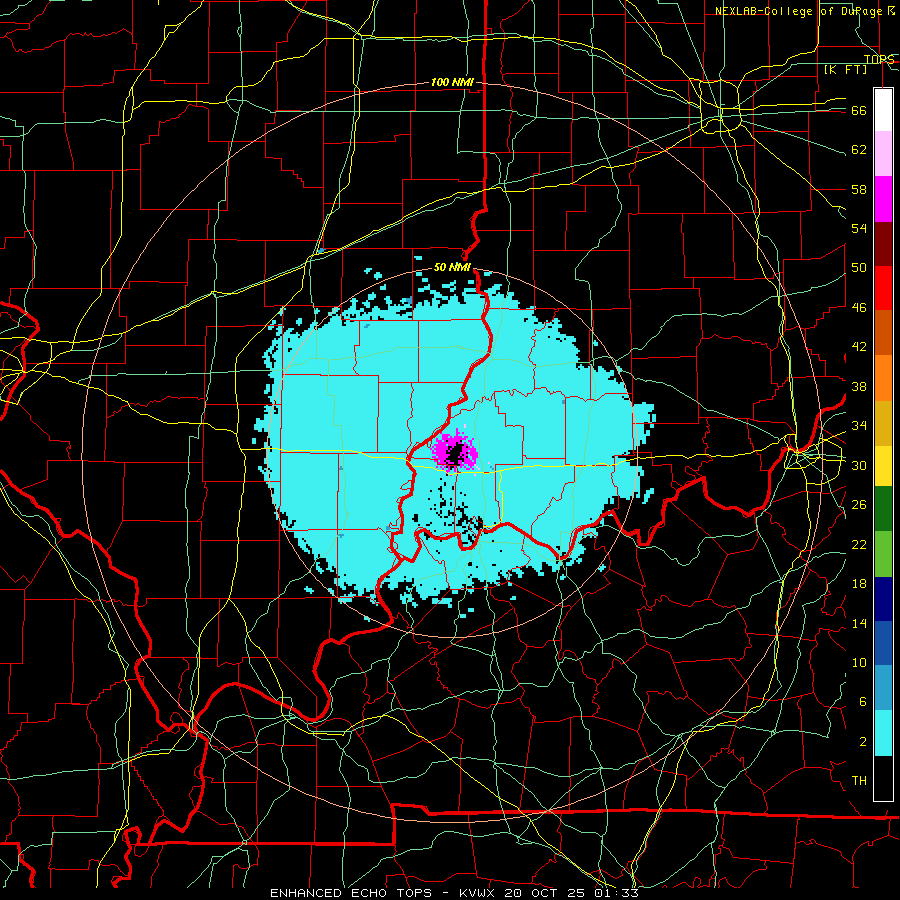Pick the bright red legend swatch
This screenshot has width=900, height=900.
tap(883, 288)
